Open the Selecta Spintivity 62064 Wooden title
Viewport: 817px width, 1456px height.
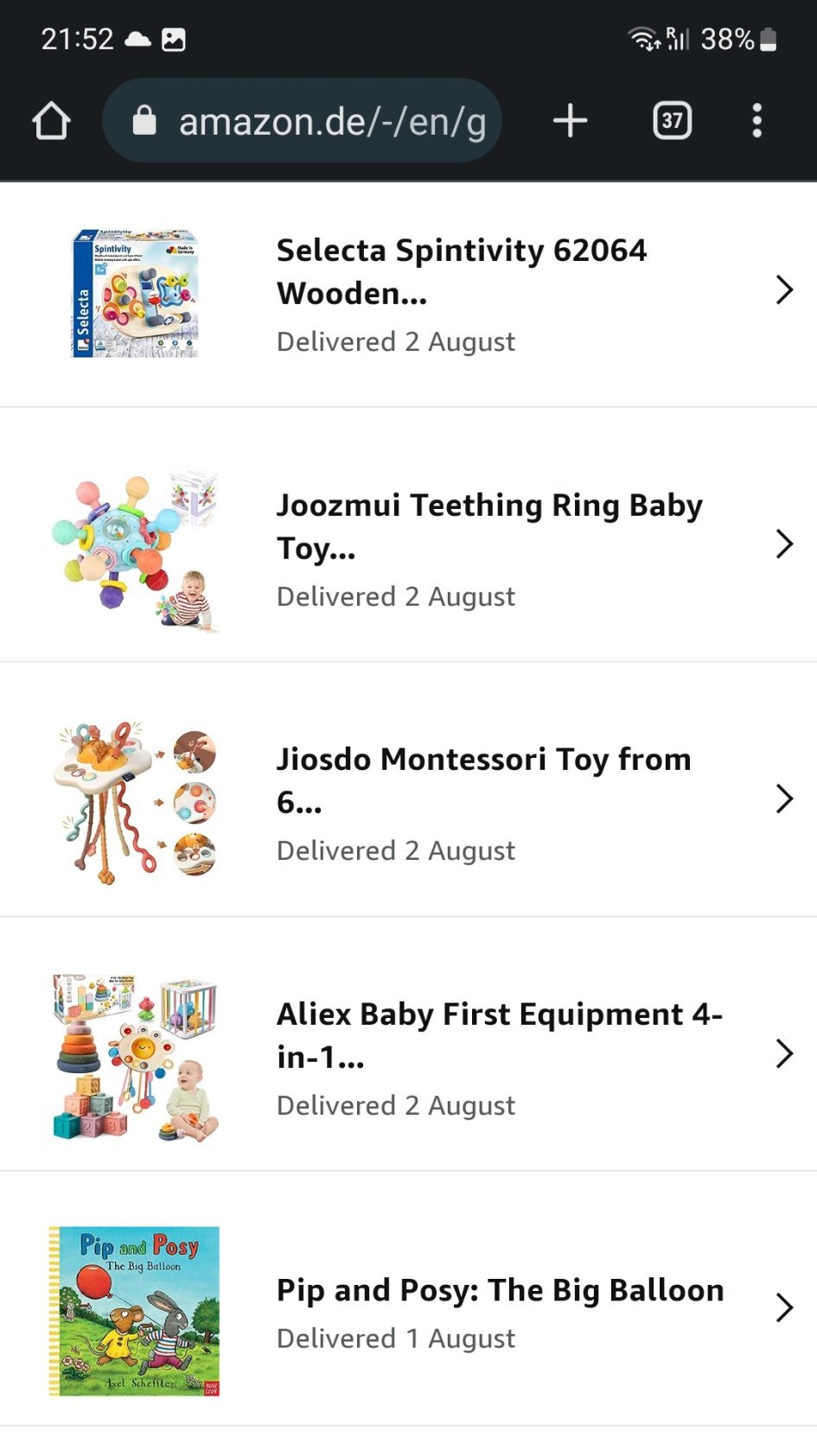pyautogui.click(x=461, y=271)
